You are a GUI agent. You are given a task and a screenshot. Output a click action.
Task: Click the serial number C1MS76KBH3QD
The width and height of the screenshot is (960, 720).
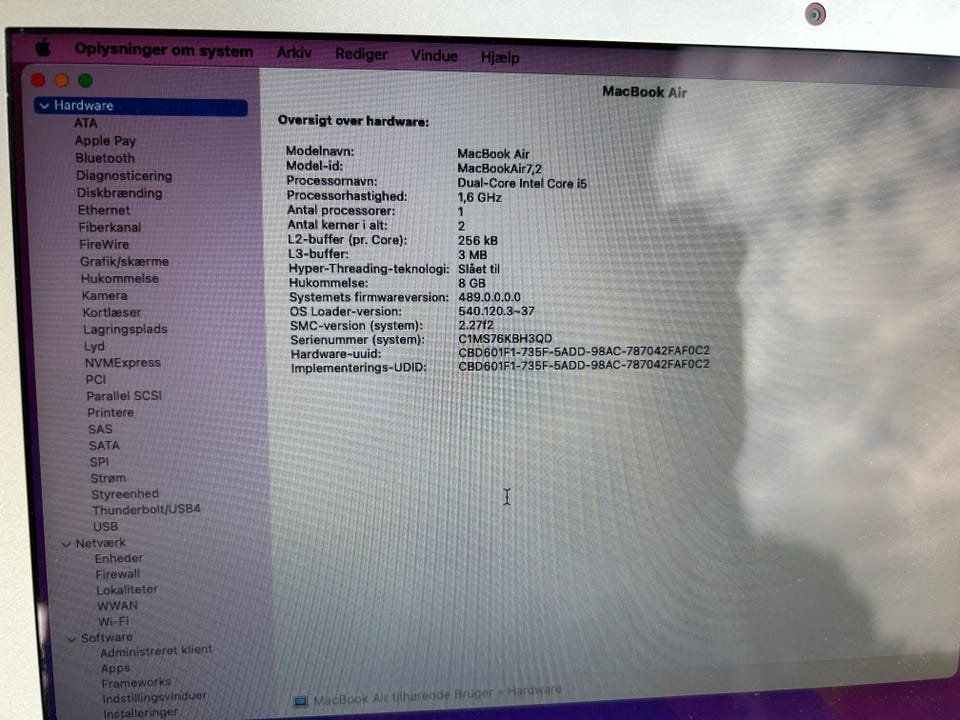505,339
